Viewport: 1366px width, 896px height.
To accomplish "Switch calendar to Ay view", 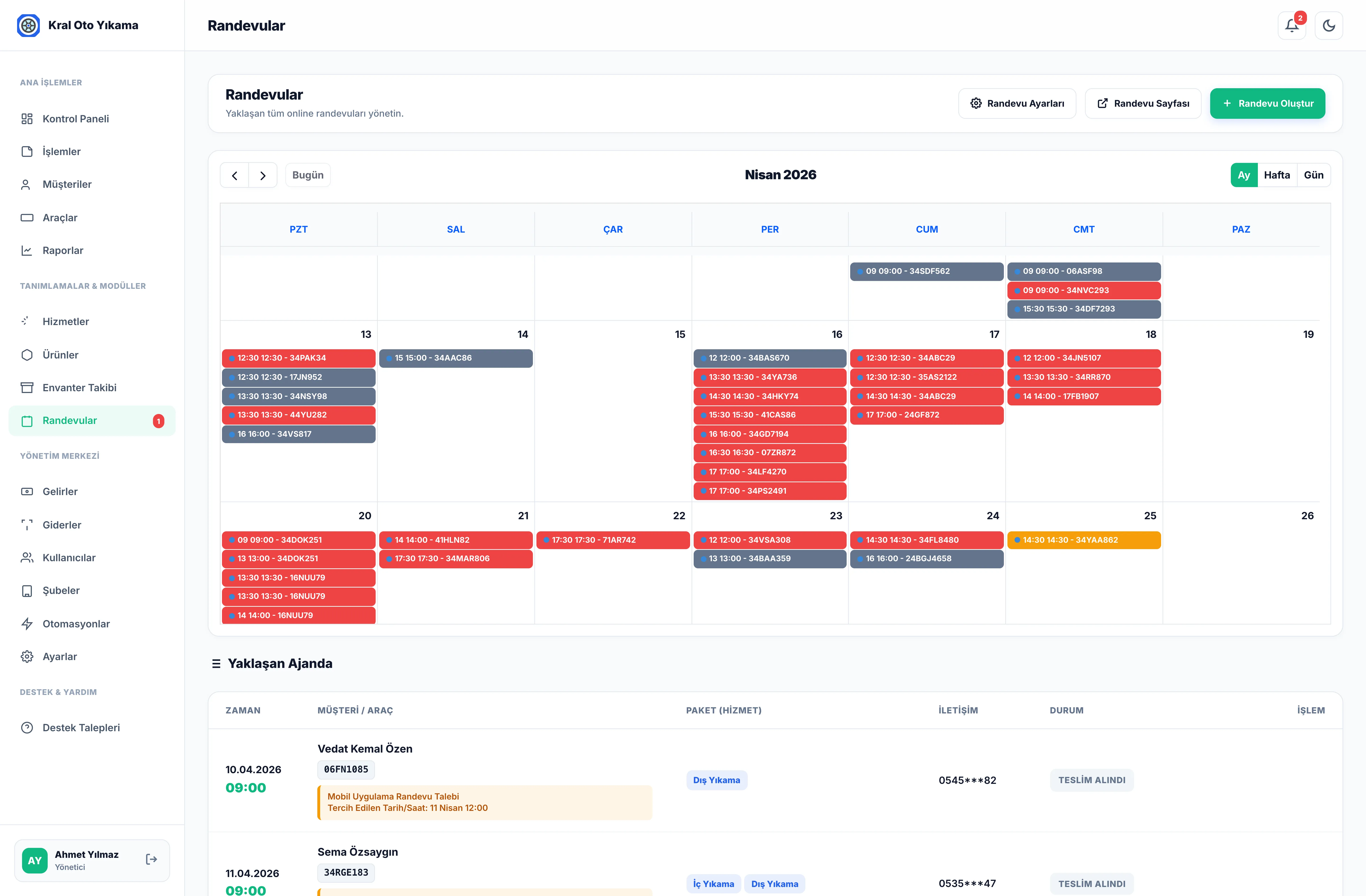I will tap(1244, 175).
